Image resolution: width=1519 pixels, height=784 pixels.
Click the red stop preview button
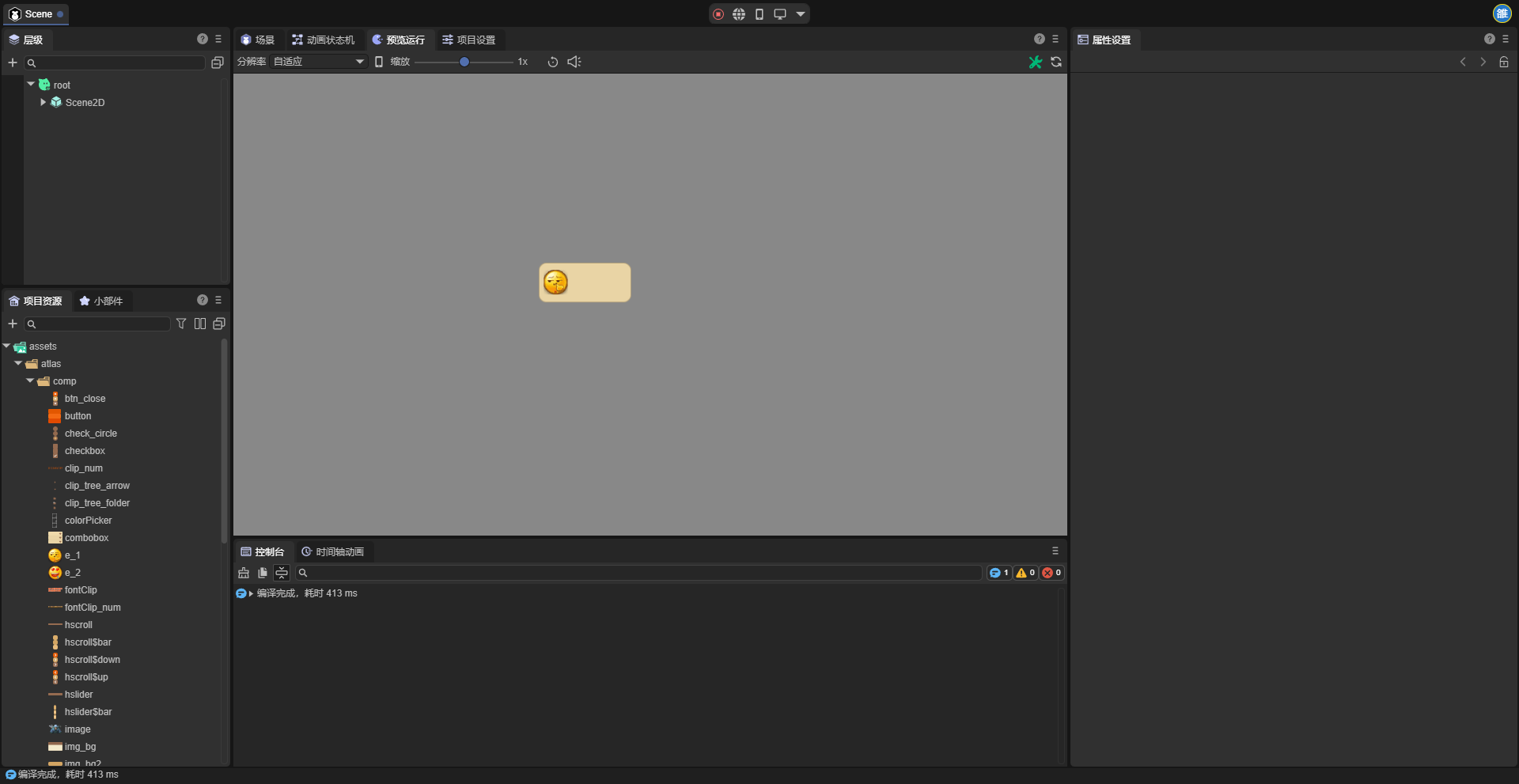pos(718,14)
